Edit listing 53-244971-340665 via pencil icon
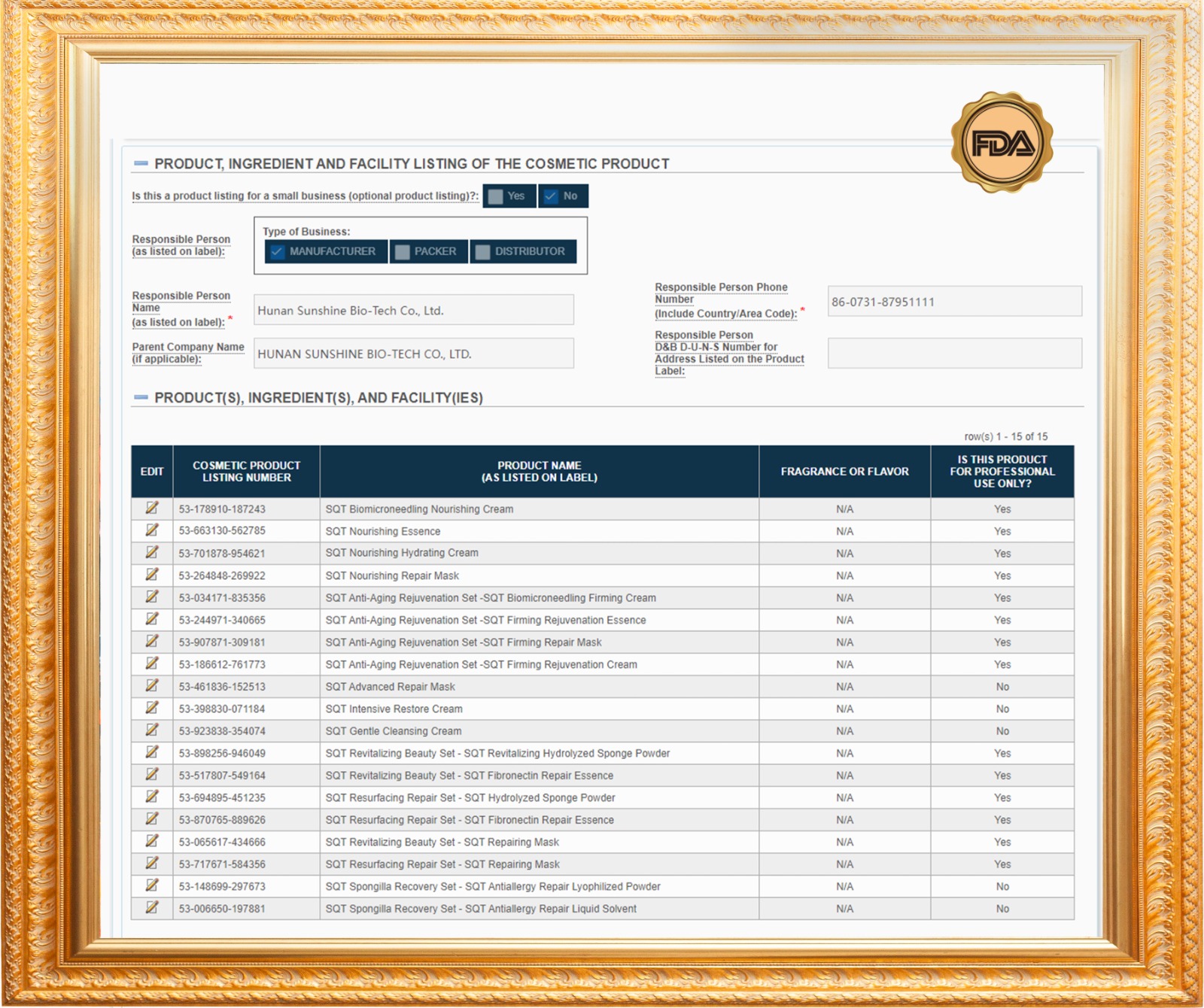This screenshot has height=1008, width=1204. pos(152,619)
